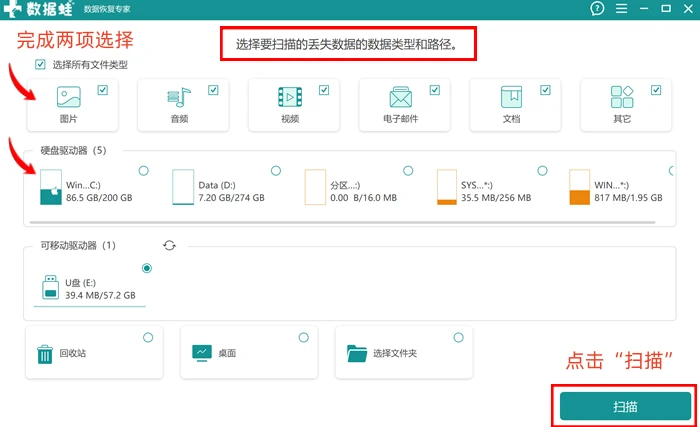This screenshot has width=700, height=427.
Task: Click the hard drive list horizontal scrollbar
Action: coord(342,222)
